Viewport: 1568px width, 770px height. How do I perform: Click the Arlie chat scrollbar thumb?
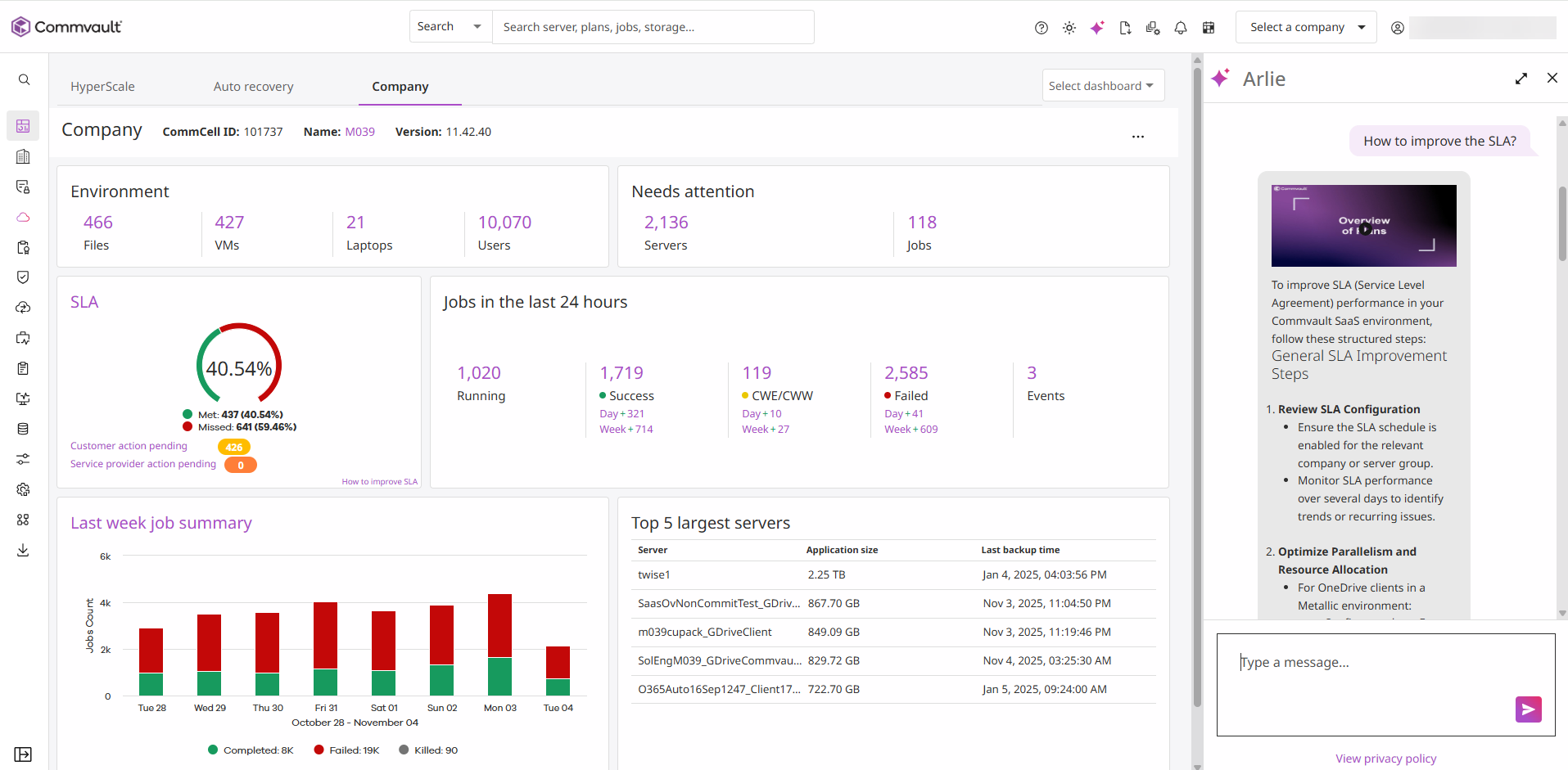1562,223
